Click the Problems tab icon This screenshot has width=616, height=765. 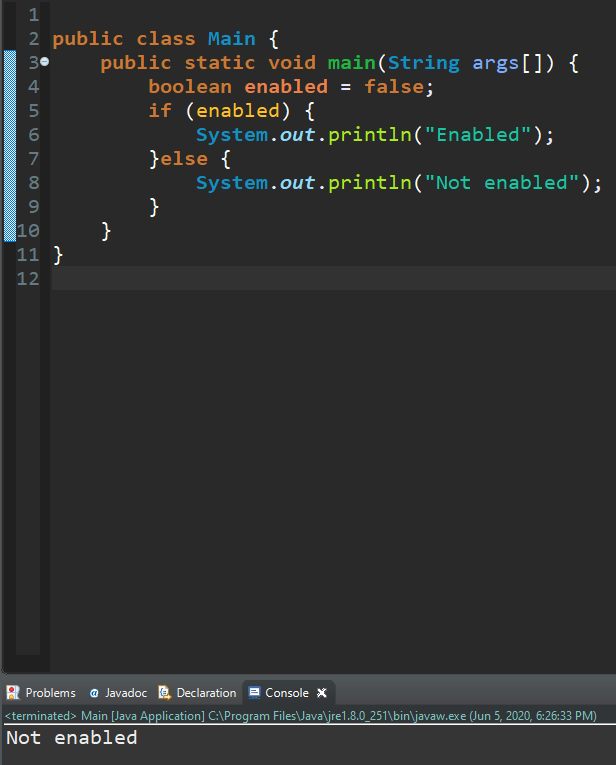[x=13, y=692]
